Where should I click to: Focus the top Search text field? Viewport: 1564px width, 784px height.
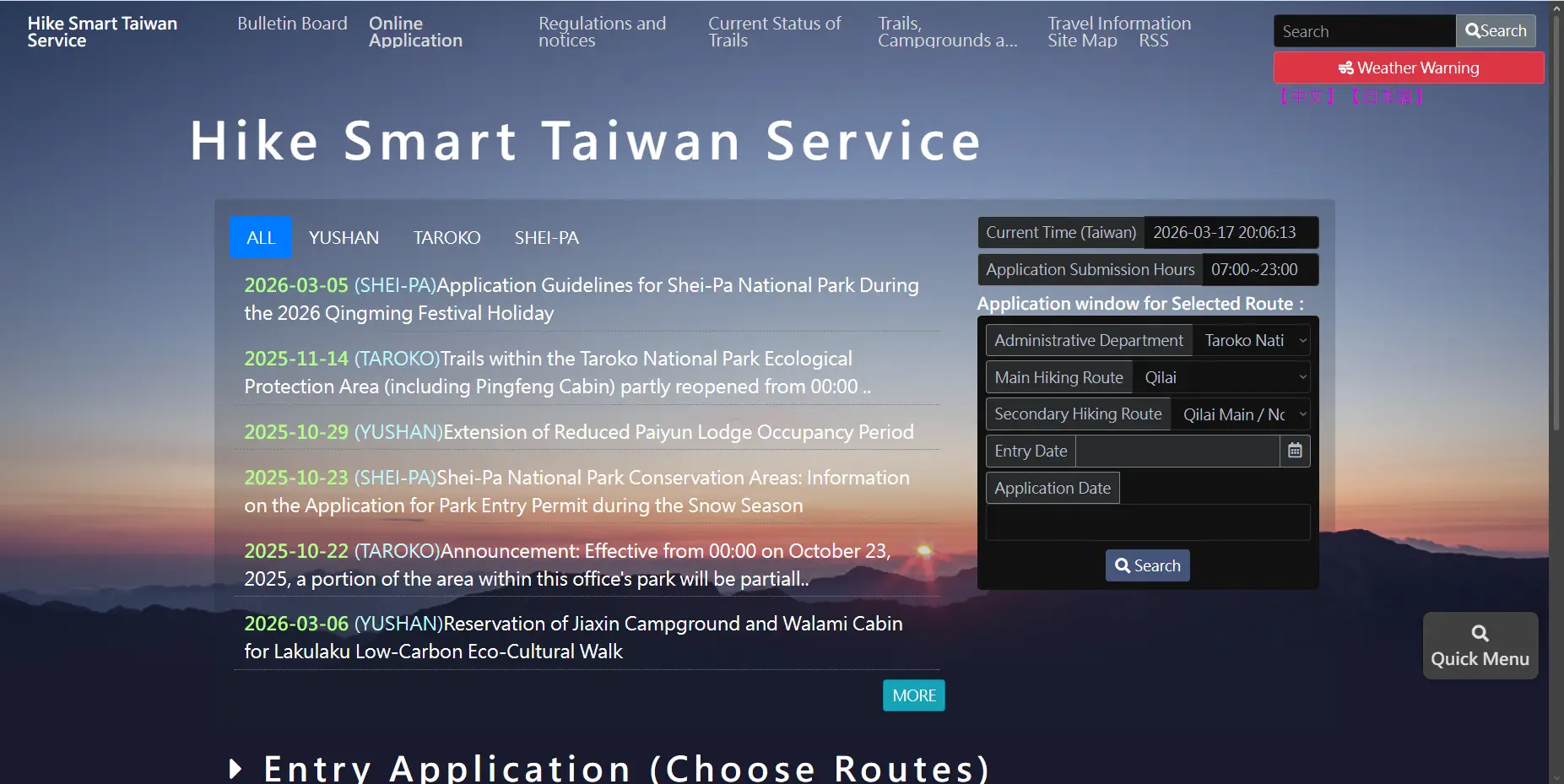click(1364, 31)
